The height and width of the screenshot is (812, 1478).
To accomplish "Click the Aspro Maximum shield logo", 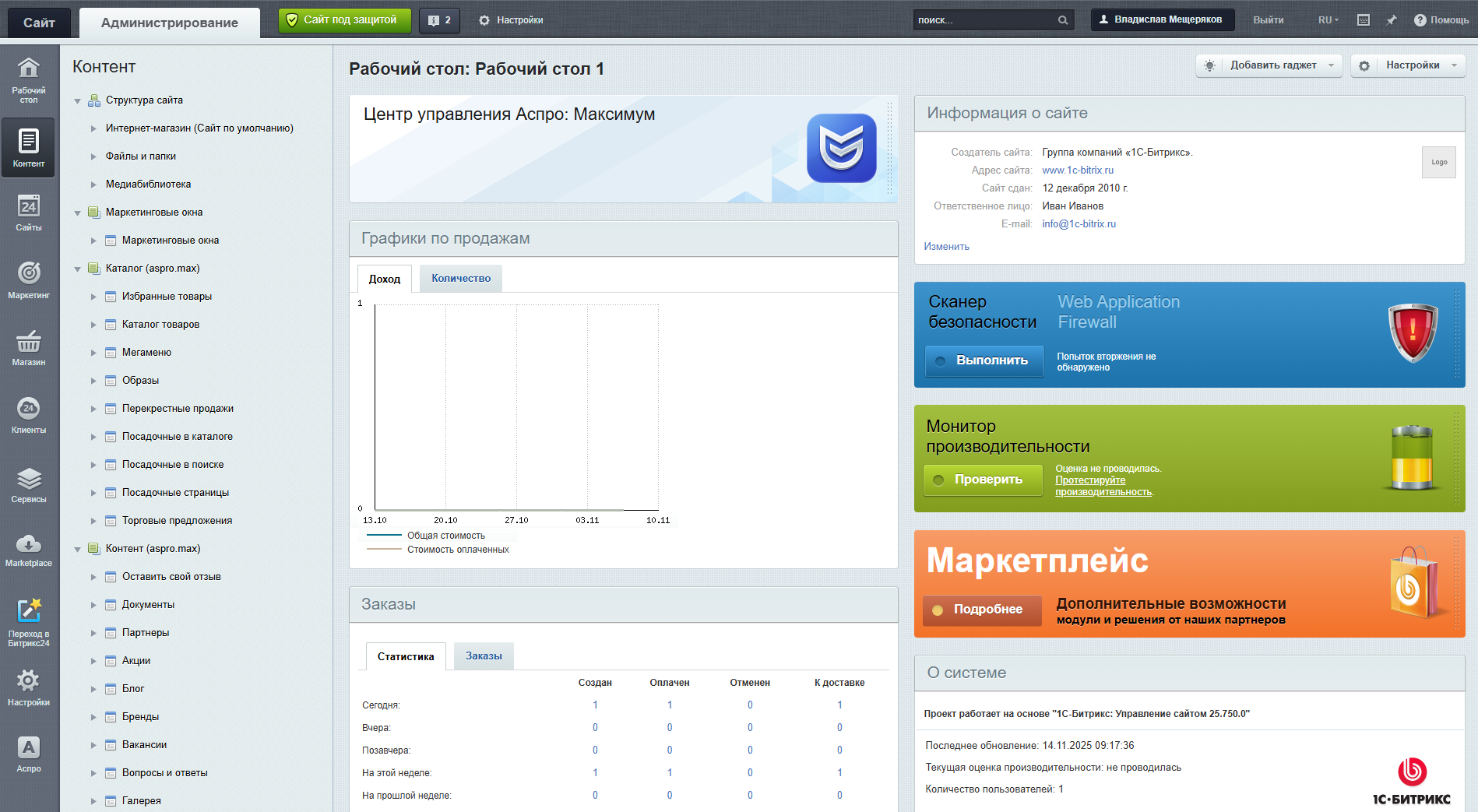I will (841, 148).
